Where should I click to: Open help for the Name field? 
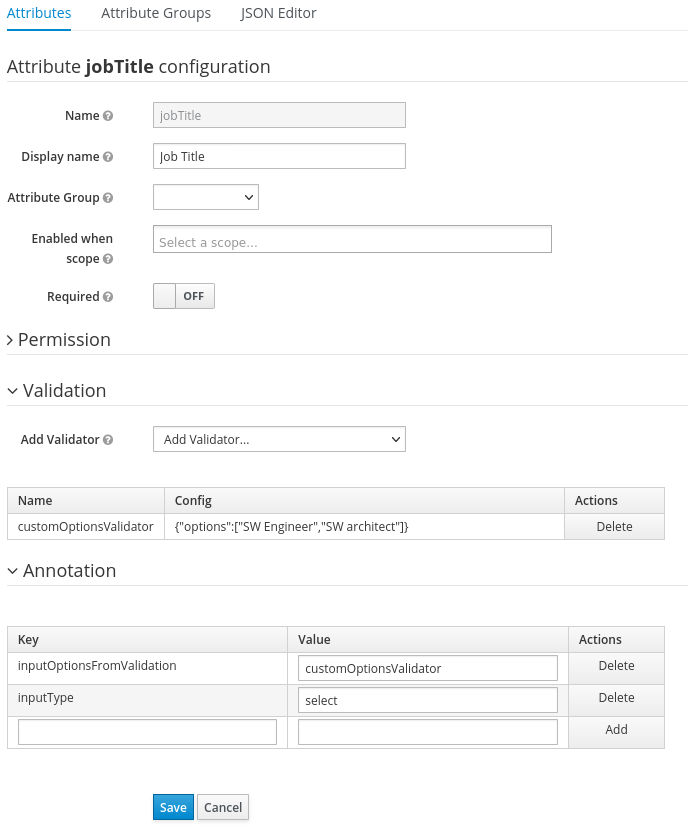[x=106, y=115]
